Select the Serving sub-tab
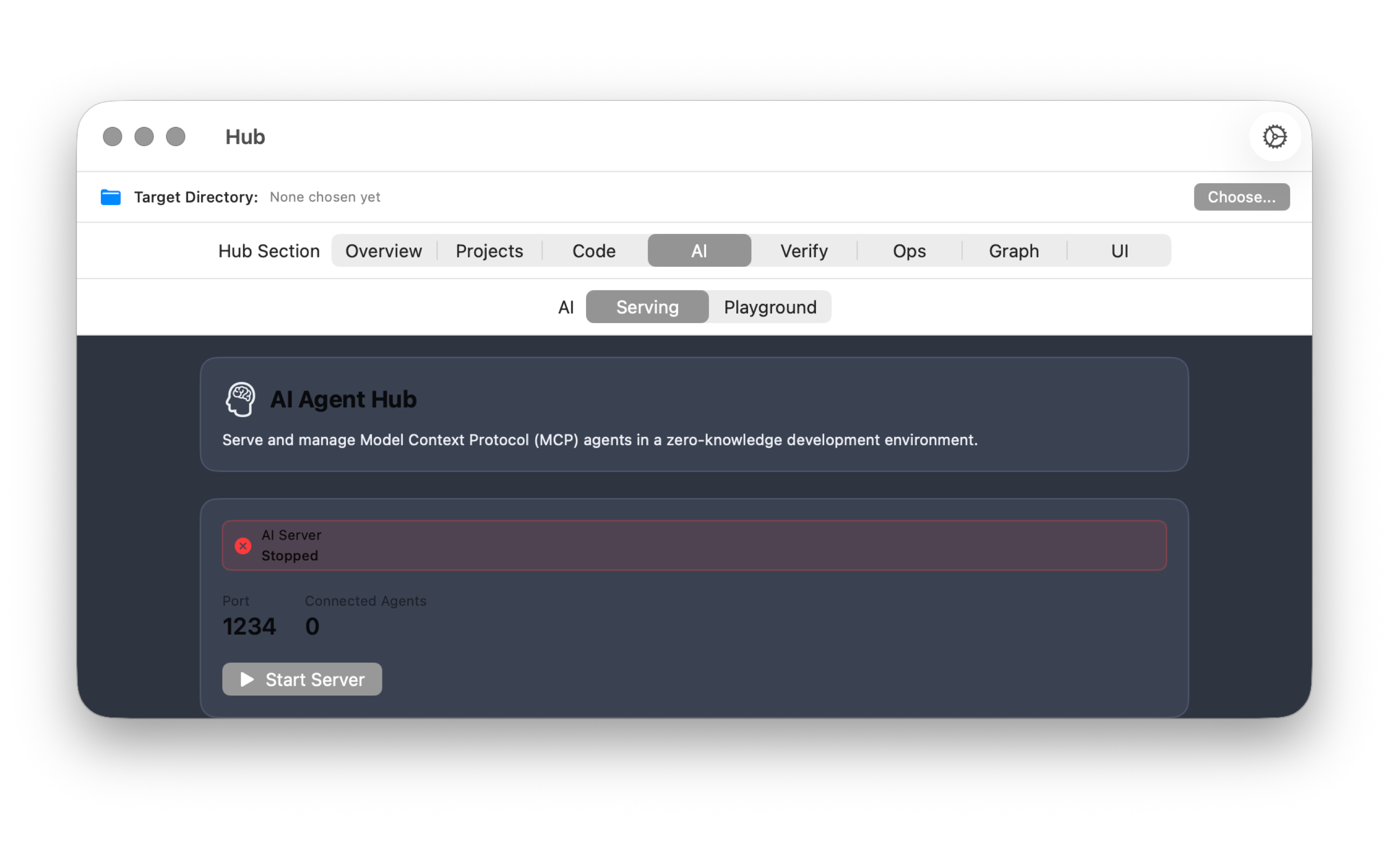This screenshot has height=868, width=1389. [x=647, y=307]
